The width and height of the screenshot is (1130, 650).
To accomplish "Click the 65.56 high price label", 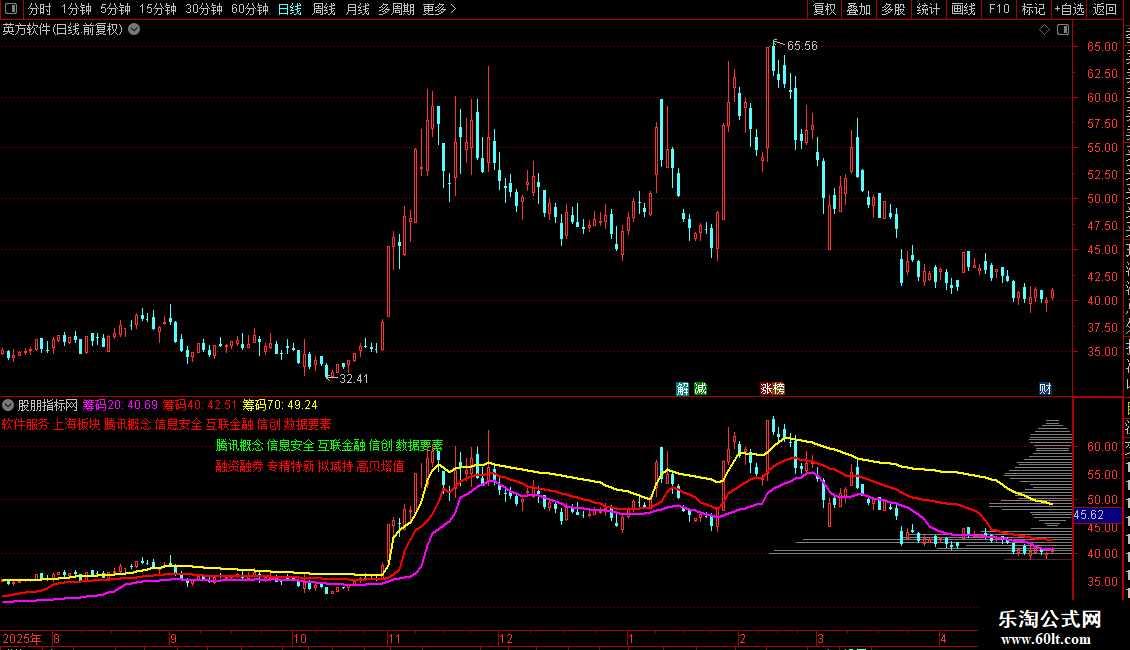I will point(802,45).
